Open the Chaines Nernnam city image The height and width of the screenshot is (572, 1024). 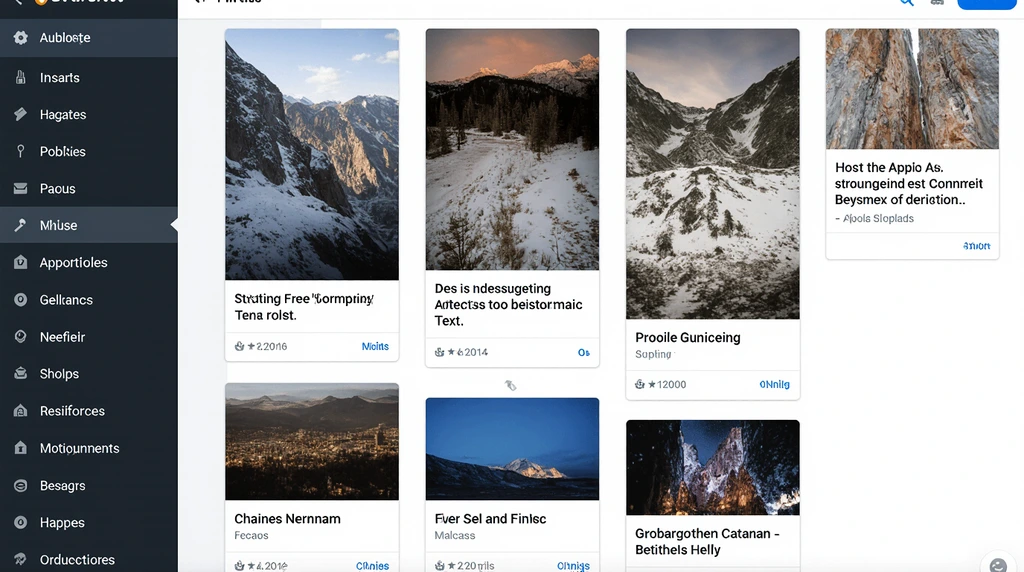312,441
